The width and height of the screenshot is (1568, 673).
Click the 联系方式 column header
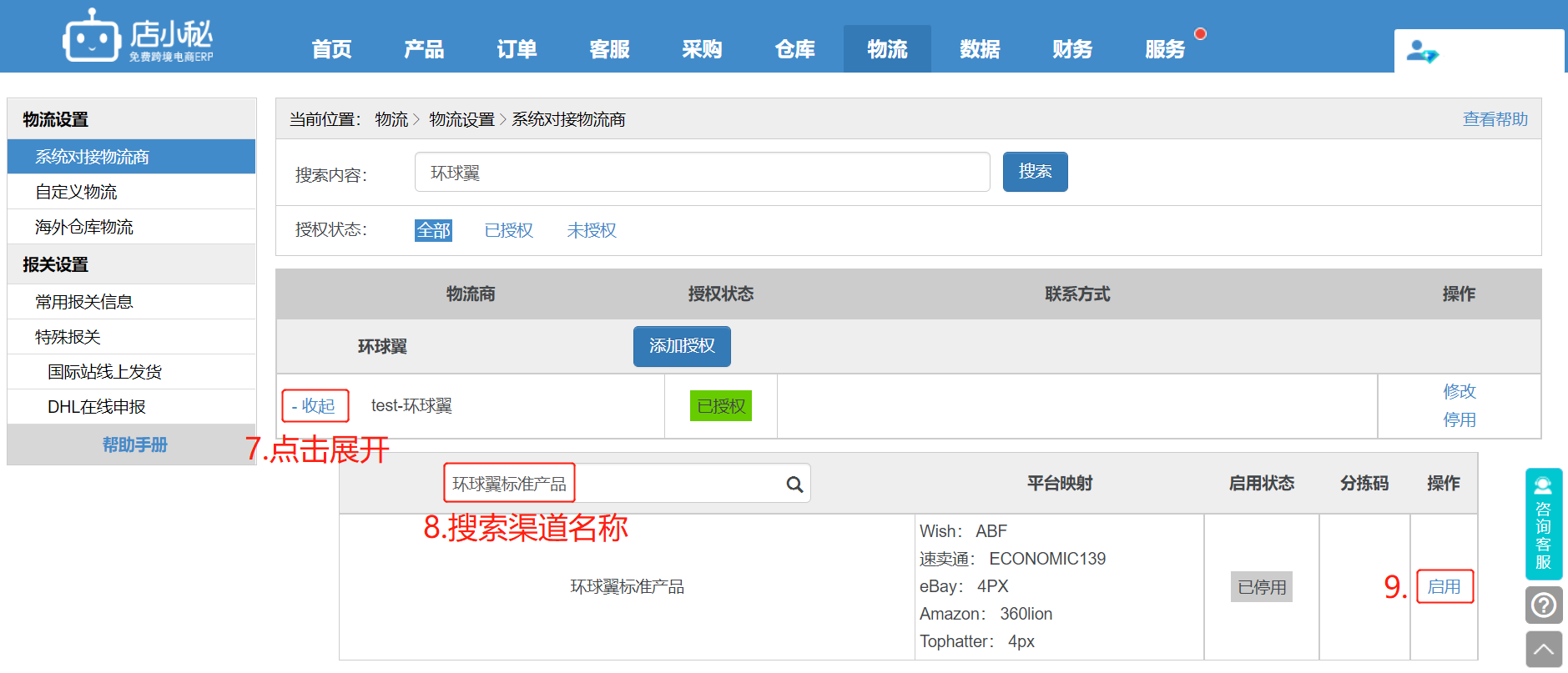tap(1077, 294)
